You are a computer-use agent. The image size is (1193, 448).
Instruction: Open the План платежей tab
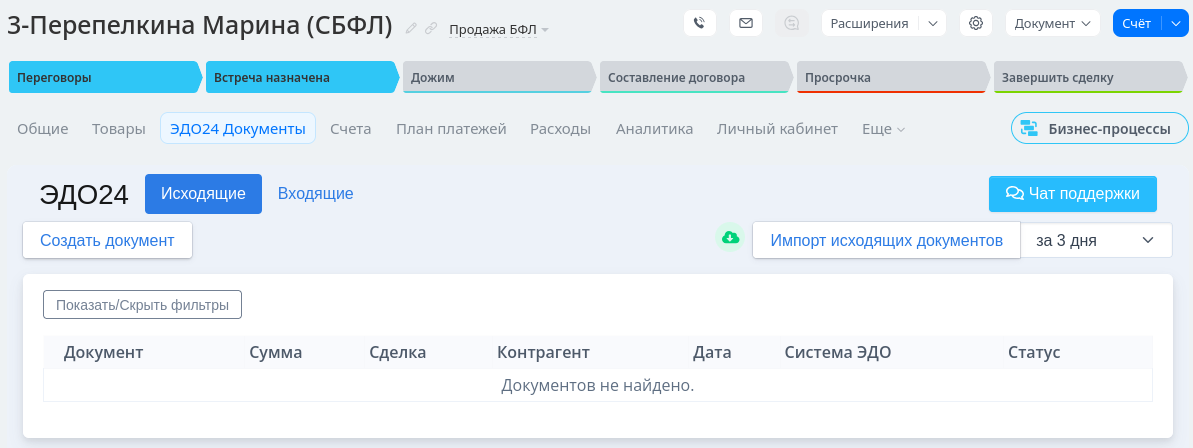tap(451, 129)
